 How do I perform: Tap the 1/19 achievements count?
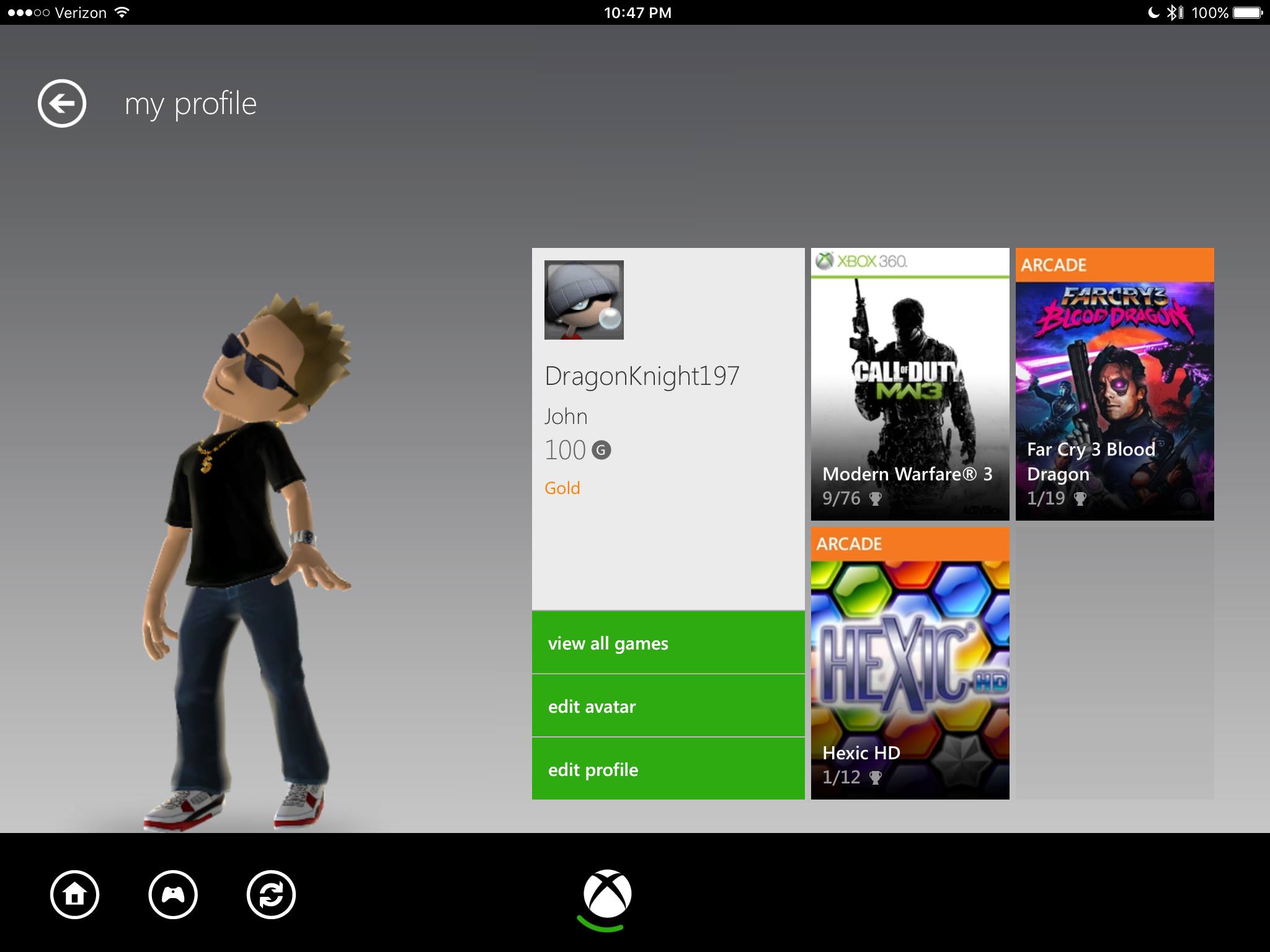coord(1046,498)
